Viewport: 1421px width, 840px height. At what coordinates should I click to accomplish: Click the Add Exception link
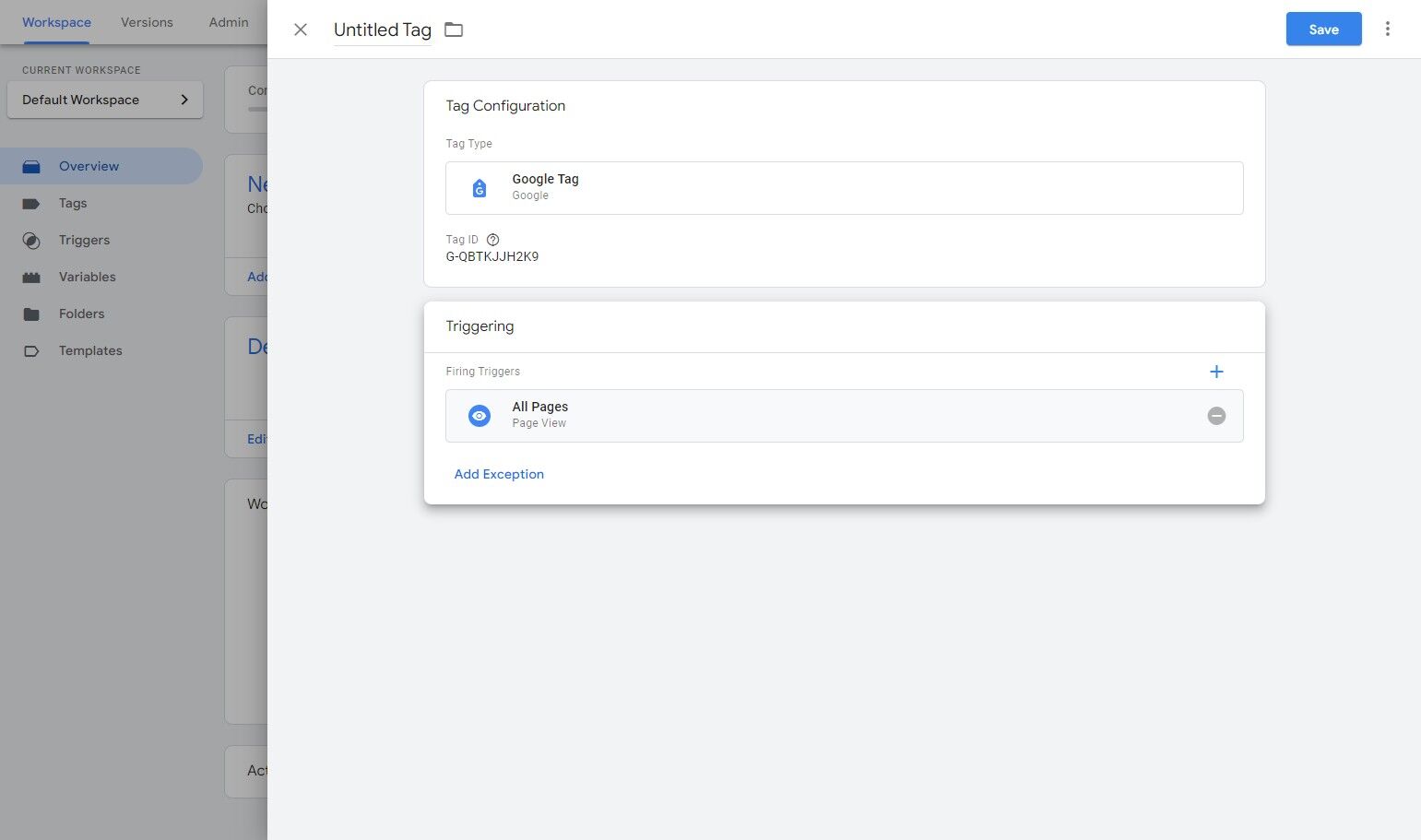click(x=499, y=474)
